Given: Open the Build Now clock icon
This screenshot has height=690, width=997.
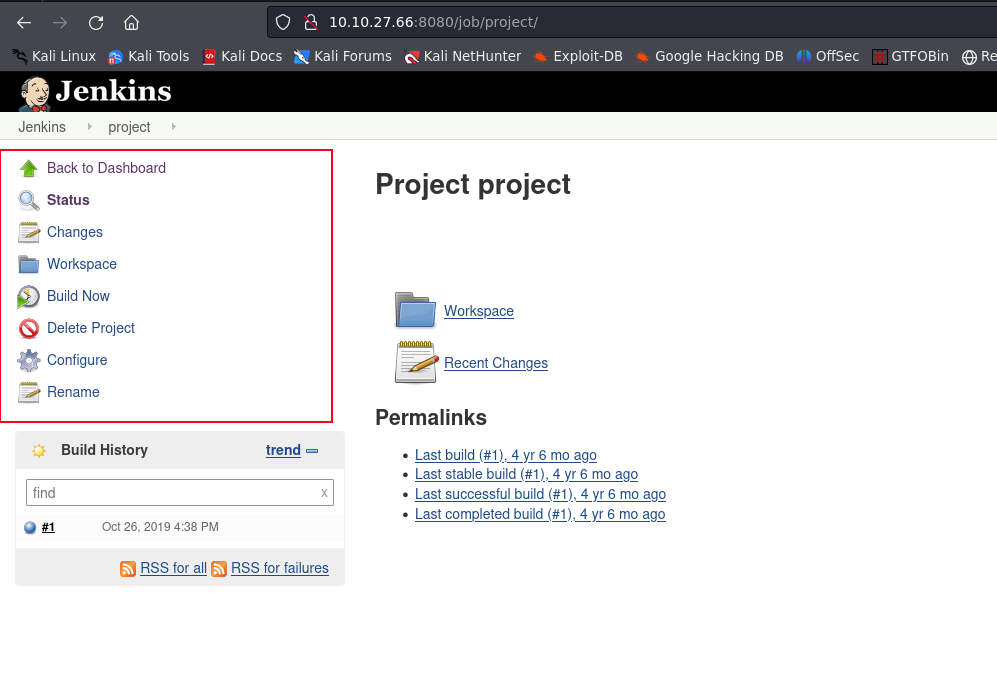Looking at the screenshot, I should tap(28, 296).
